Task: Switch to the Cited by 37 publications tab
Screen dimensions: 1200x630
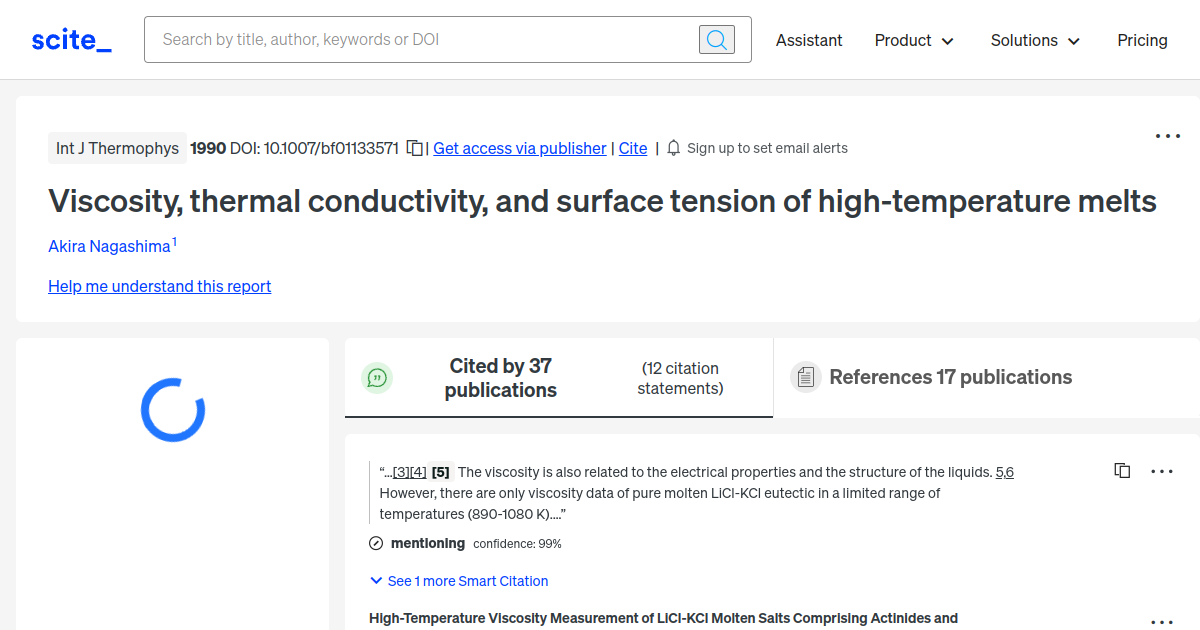Action: [500, 377]
